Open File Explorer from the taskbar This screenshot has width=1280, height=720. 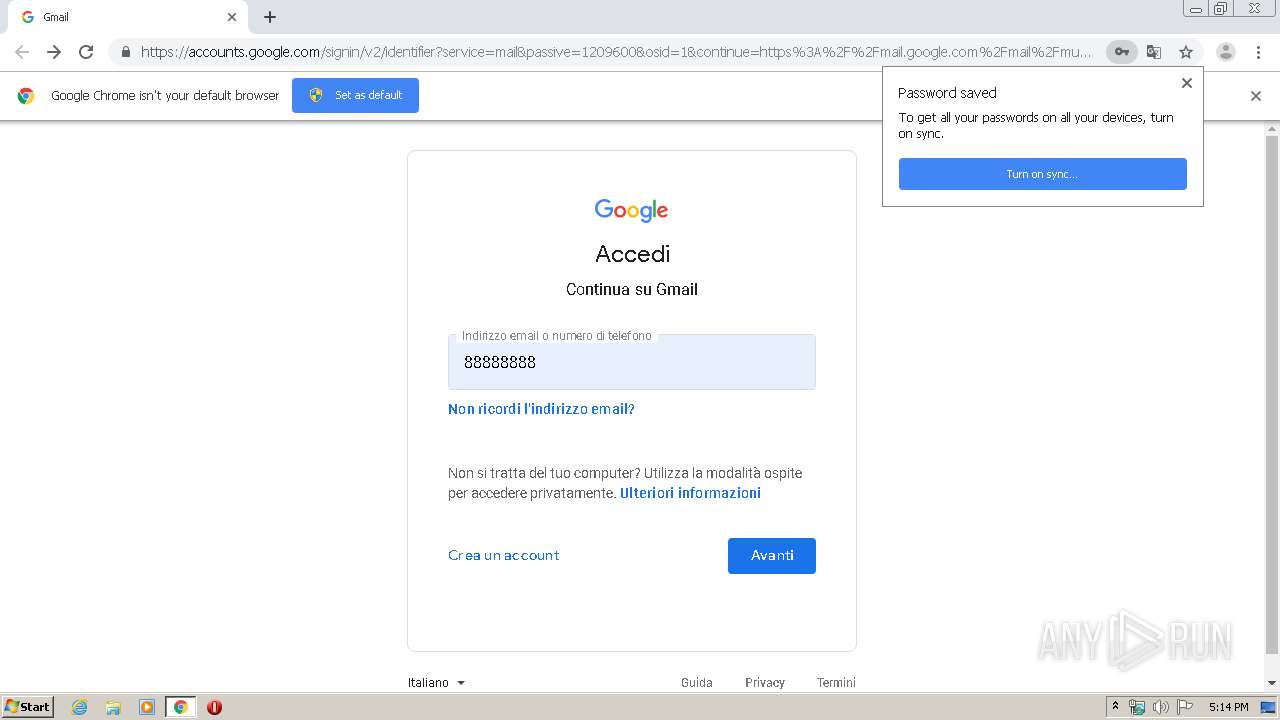pyautogui.click(x=113, y=707)
